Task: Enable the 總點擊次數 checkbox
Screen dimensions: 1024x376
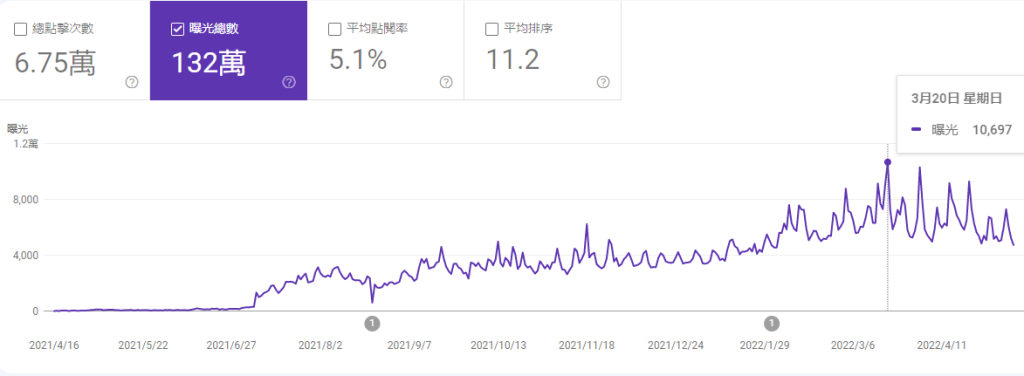Action: click(x=20, y=29)
